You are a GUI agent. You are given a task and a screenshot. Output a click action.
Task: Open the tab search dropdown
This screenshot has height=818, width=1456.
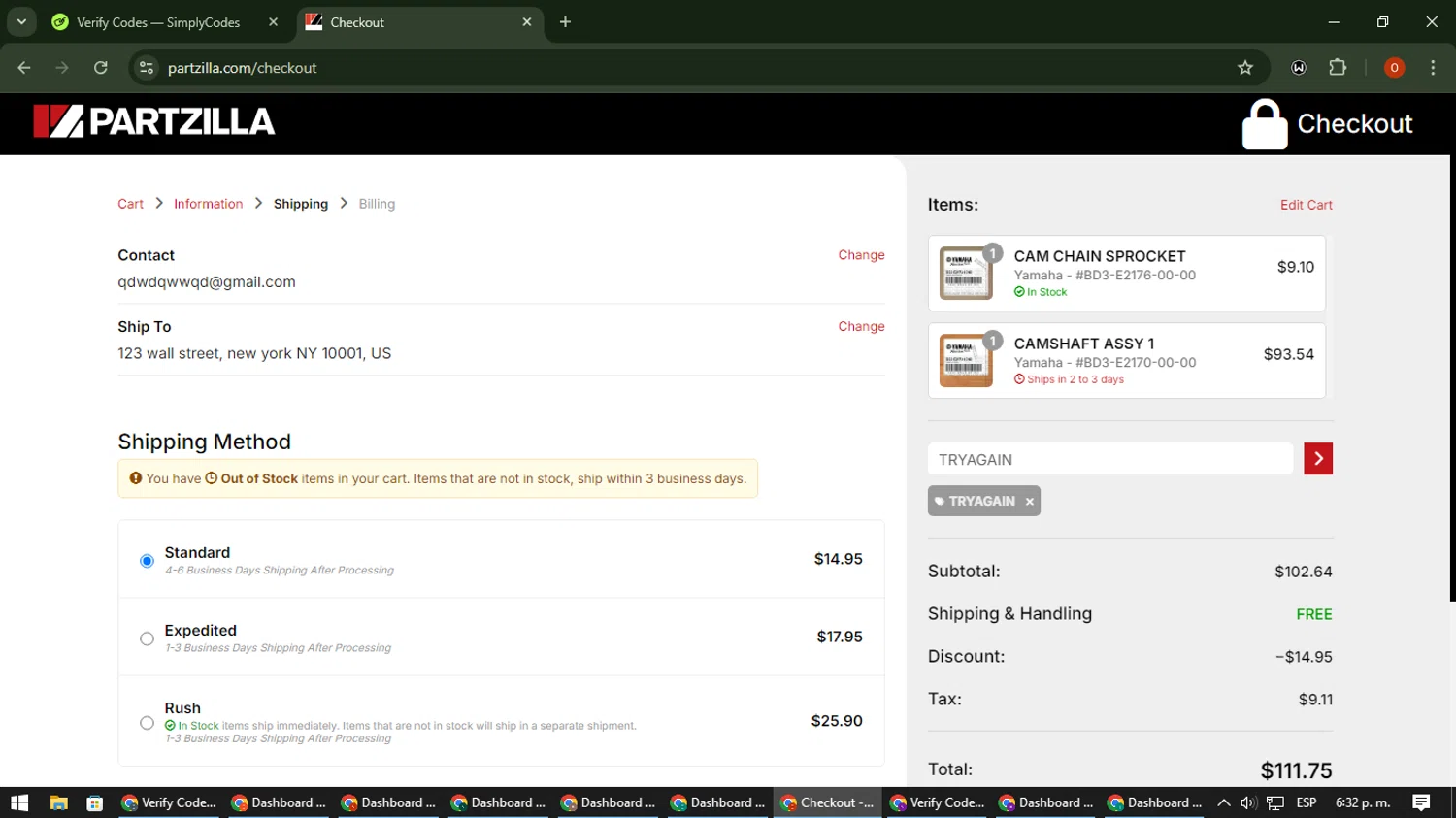pyautogui.click(x=21, y=22)
